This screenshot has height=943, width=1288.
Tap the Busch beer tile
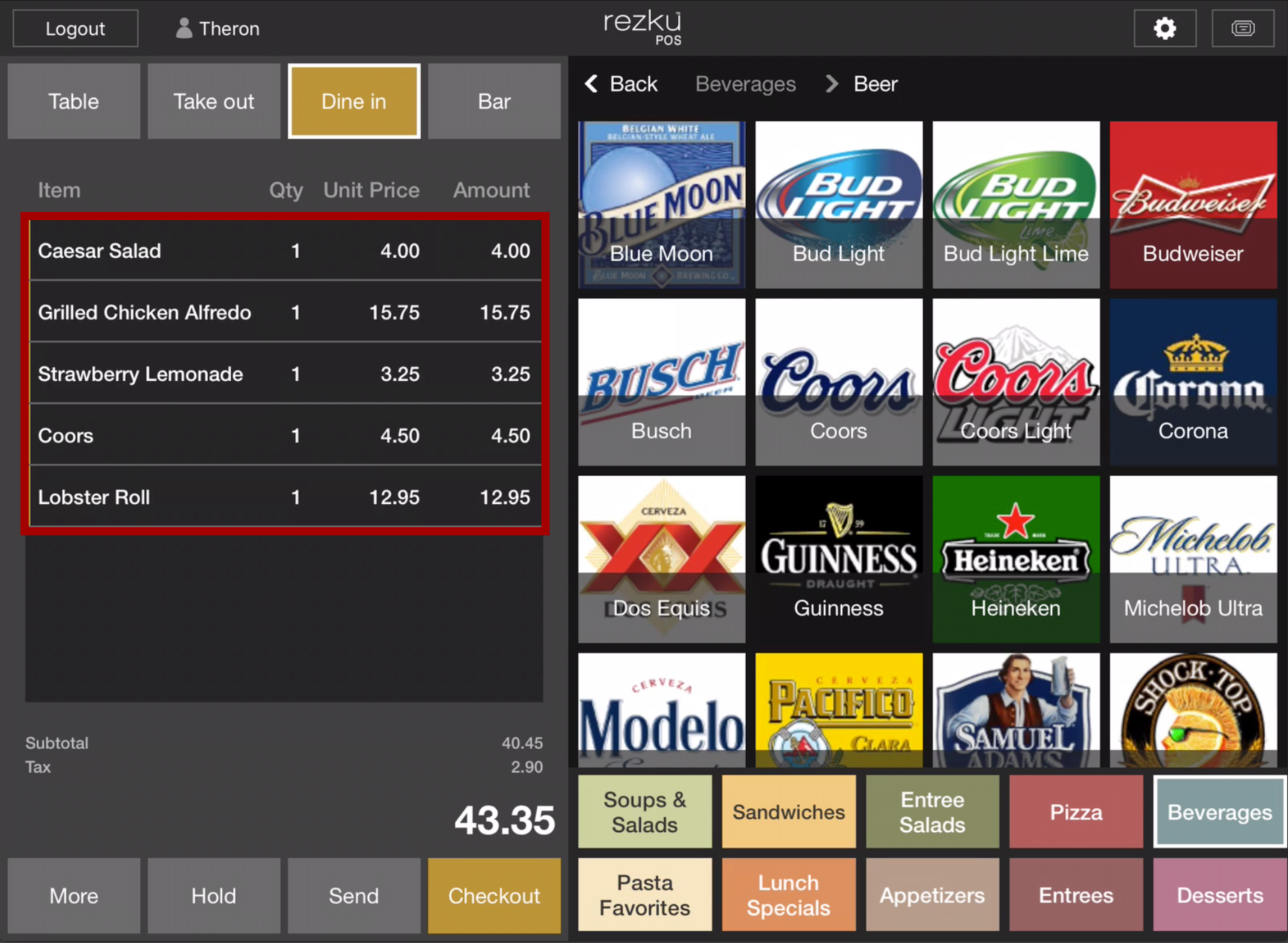click(x=662, y=382)
